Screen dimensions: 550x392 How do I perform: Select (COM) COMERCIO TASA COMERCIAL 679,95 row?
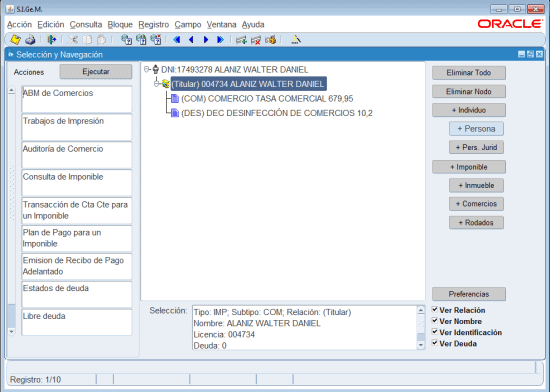[267, 99]
